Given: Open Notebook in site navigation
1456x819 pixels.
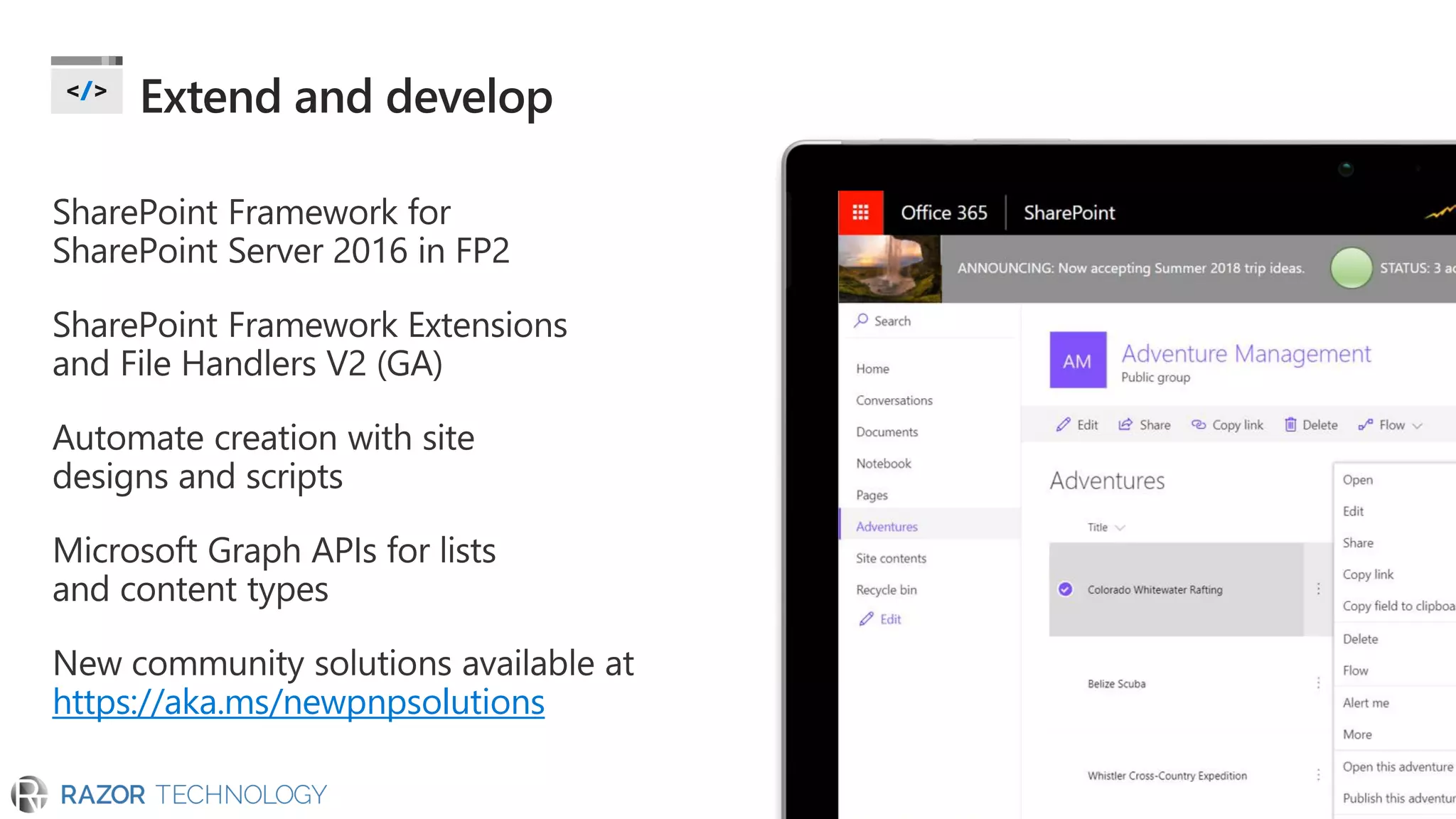Looking at the screenshot, I should [x=884, y=464].
